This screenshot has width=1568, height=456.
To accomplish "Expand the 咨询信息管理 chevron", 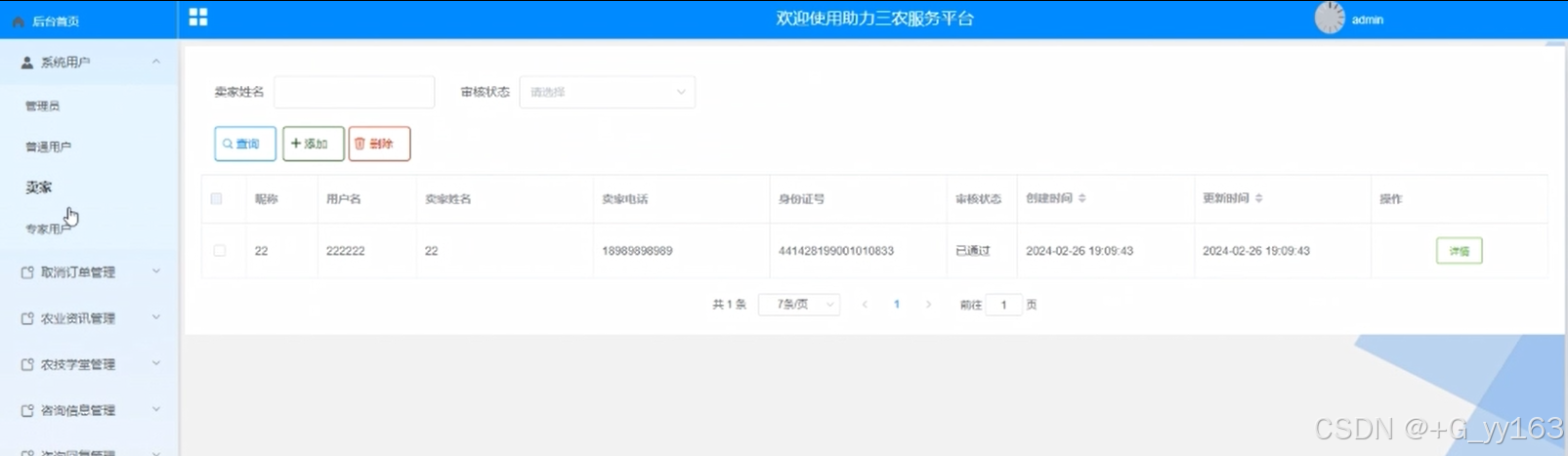I will 156,409.
